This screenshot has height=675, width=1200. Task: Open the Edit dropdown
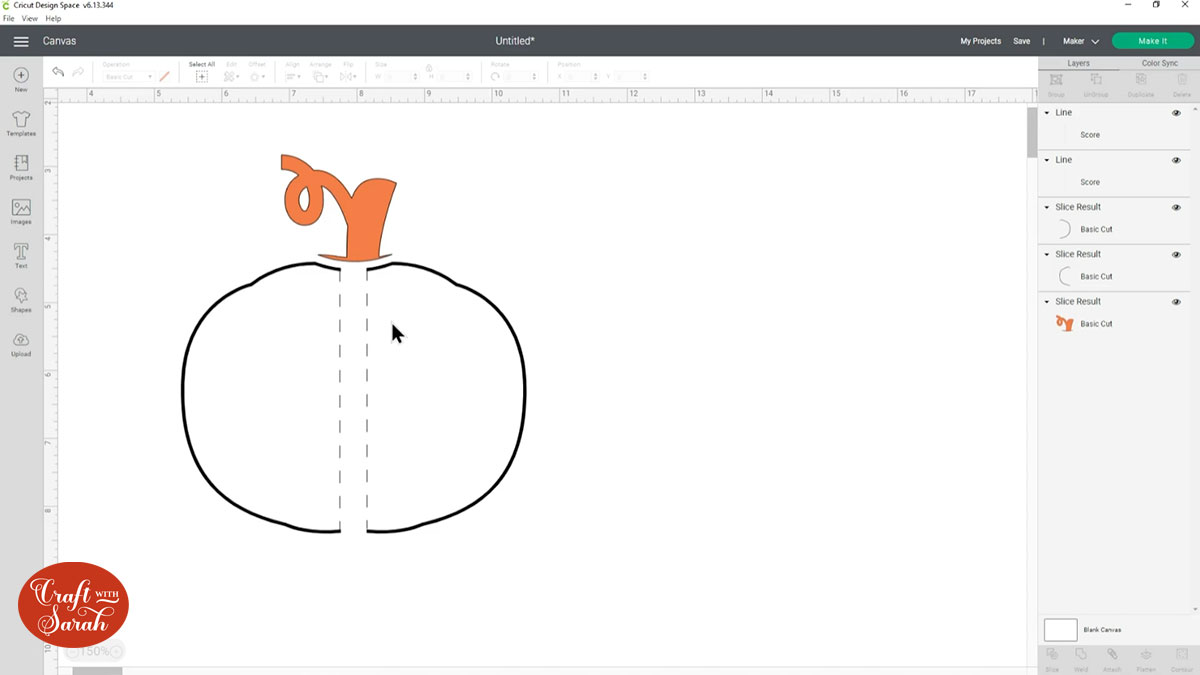[231, 77]
